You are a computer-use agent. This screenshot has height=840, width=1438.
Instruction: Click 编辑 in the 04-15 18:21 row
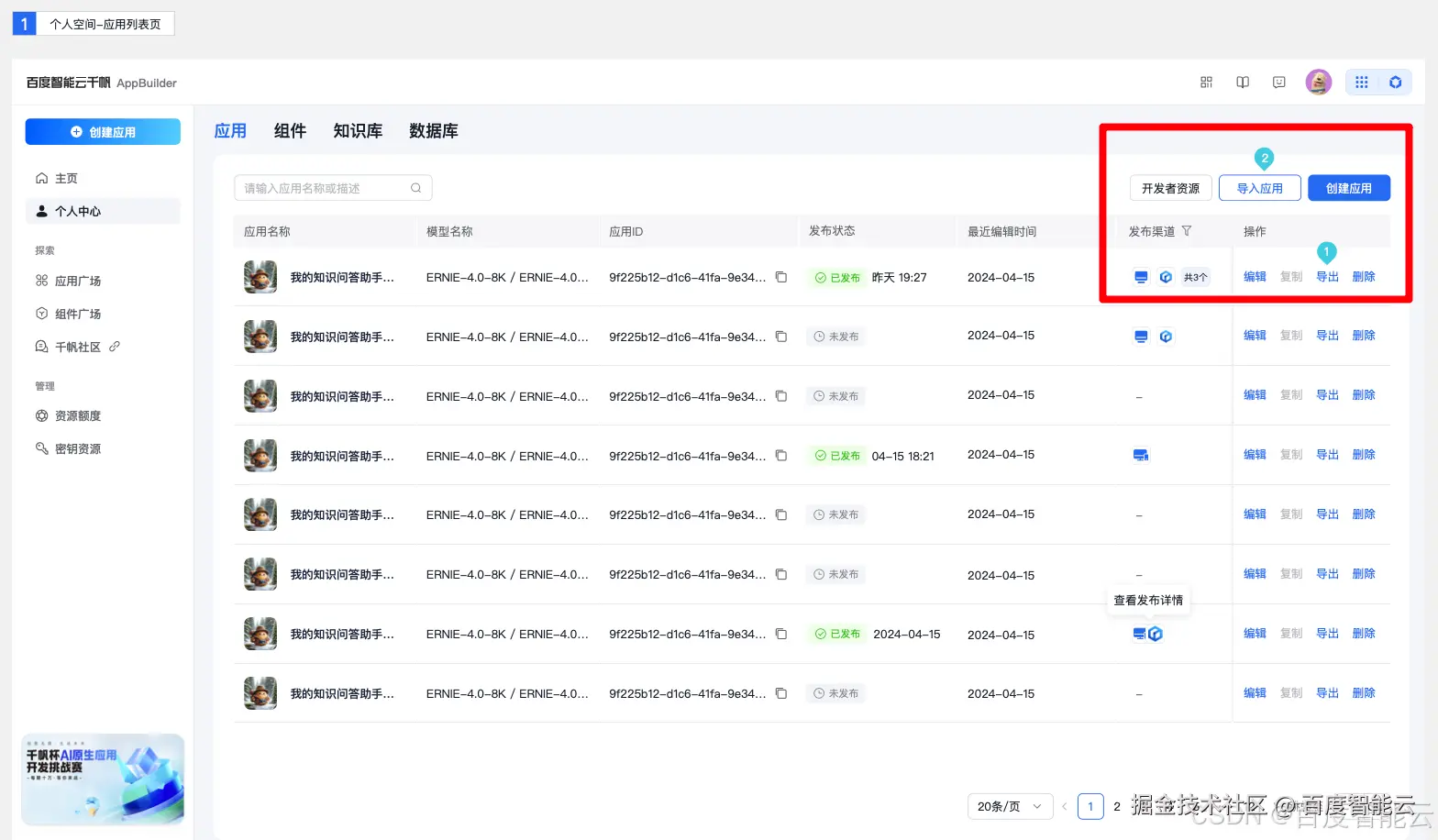click(x=1255, y=455)
